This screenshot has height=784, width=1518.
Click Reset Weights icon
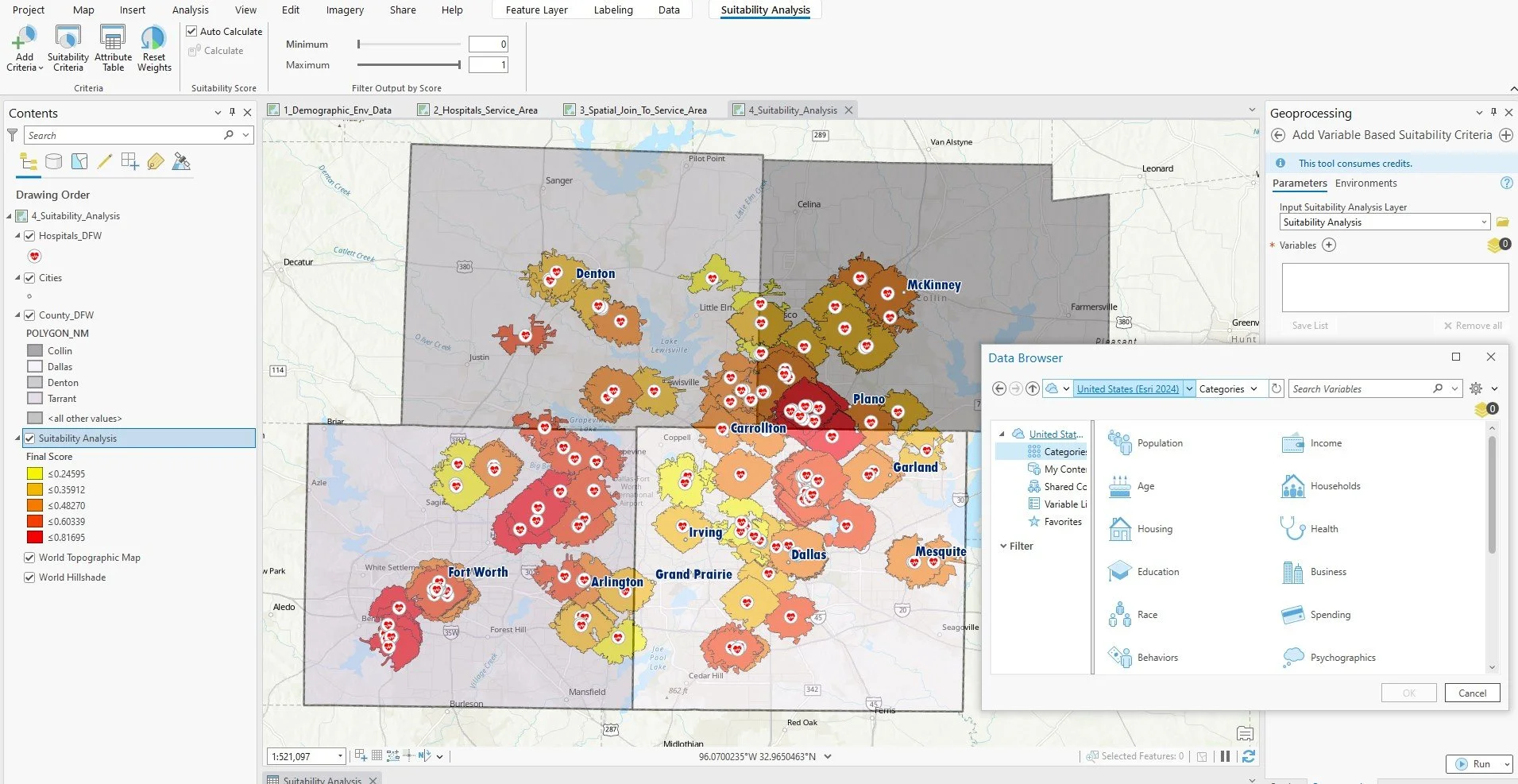(153, 38)
